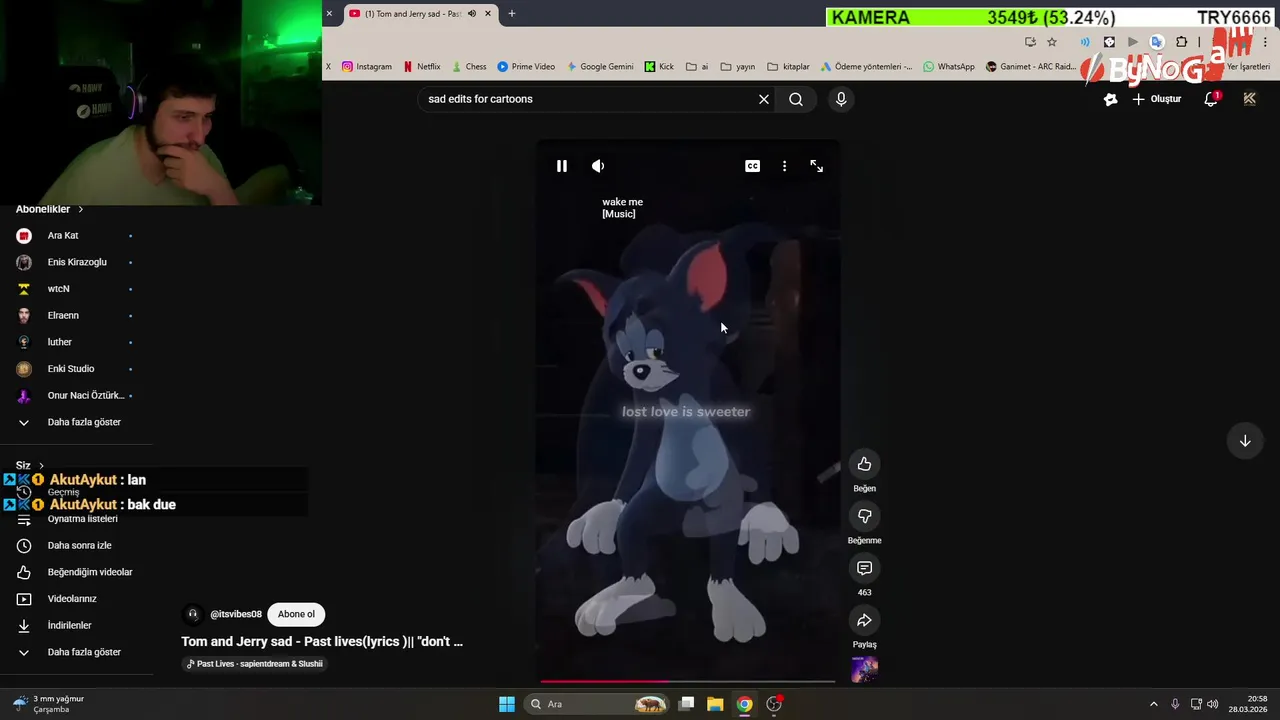
Task: Expand the Siz section chevron
Action: pyautogui.click(x=41, y=466)
